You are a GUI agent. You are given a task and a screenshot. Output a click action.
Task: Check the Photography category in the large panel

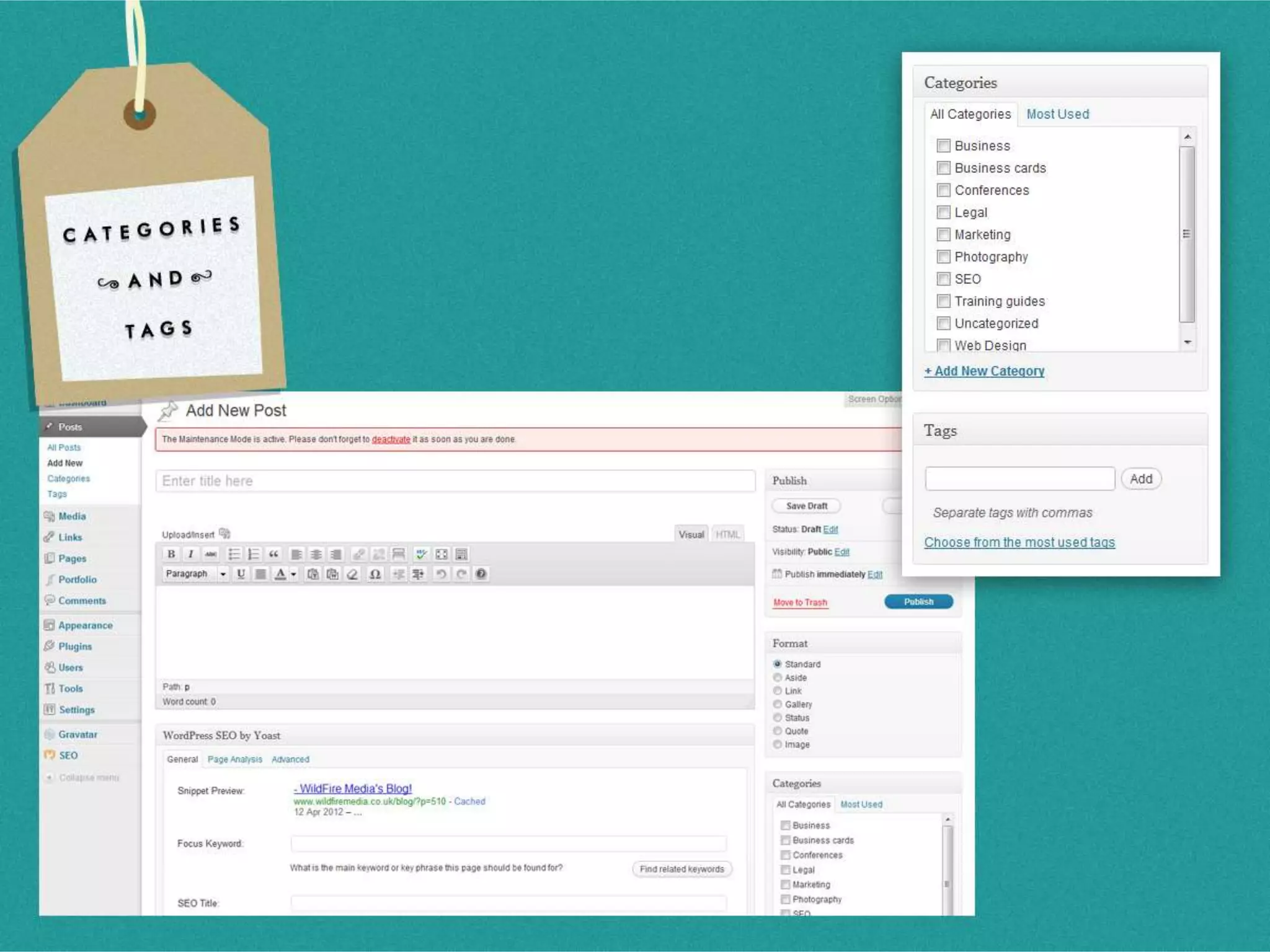943,257
